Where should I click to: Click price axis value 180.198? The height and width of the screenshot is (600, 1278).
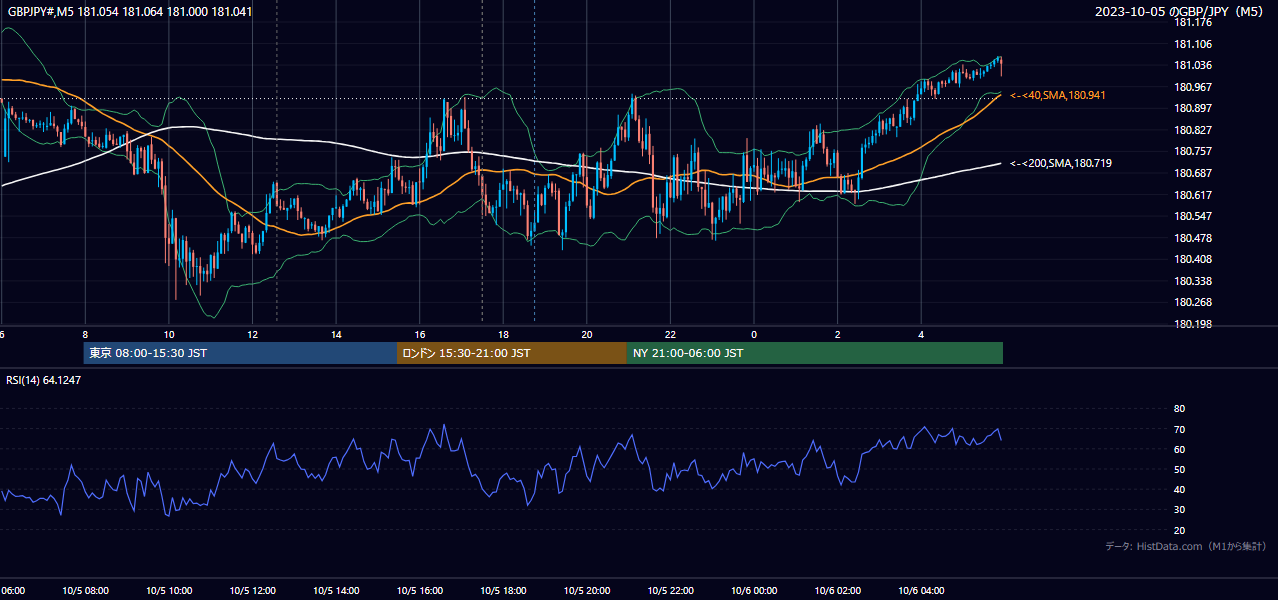click(x=1193, y=324)
